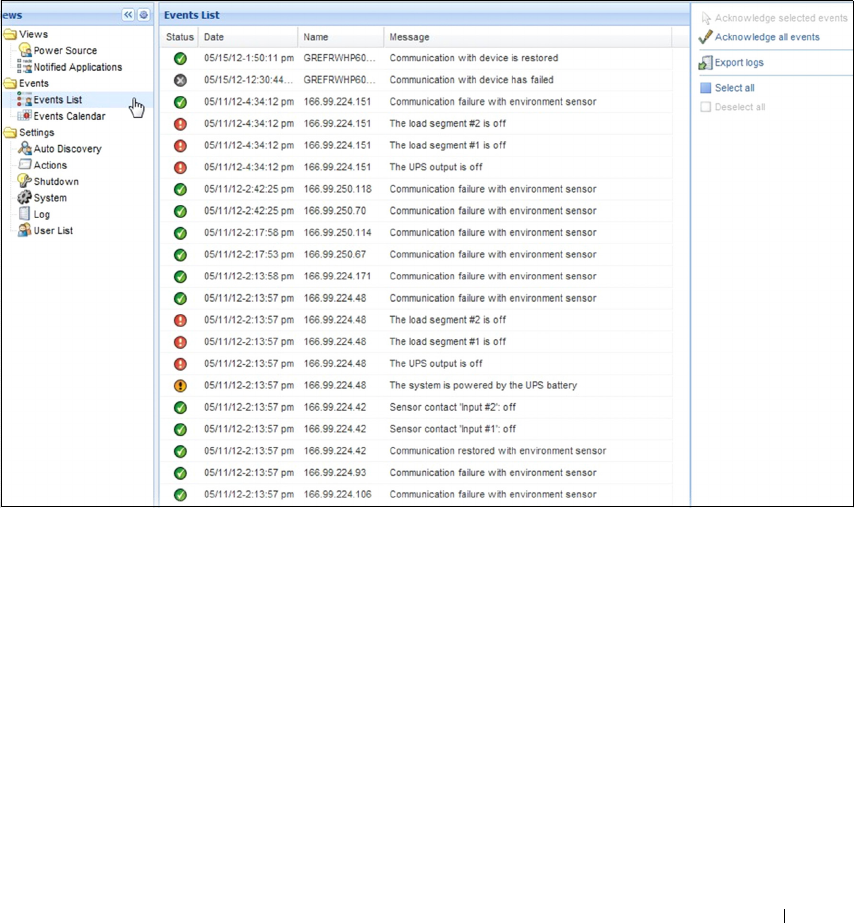Open the Log settings item
This screenshot has width=854, height=923.
click(41, 214)
